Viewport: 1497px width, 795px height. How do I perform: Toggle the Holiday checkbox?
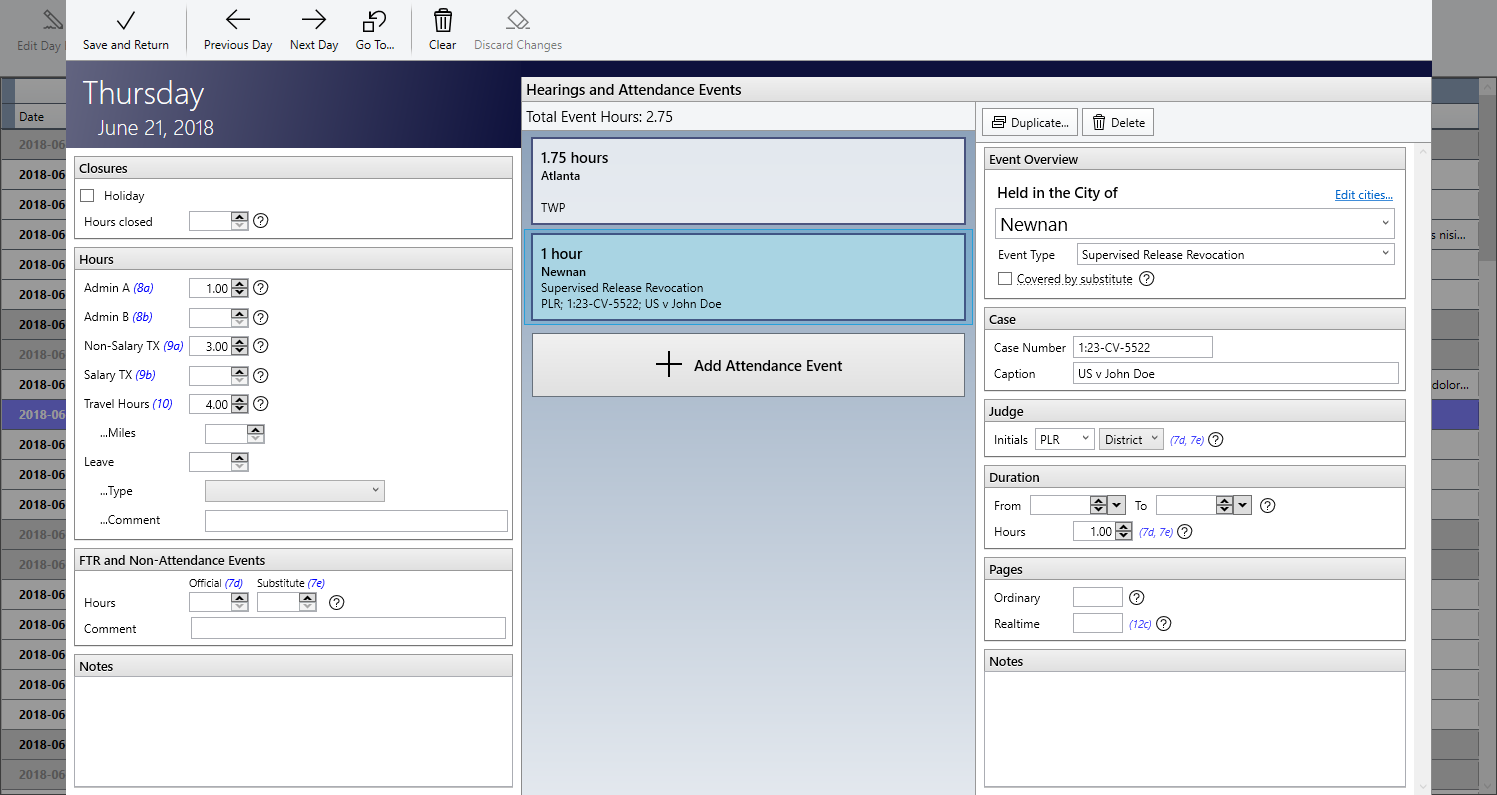[x=87, y=196]
